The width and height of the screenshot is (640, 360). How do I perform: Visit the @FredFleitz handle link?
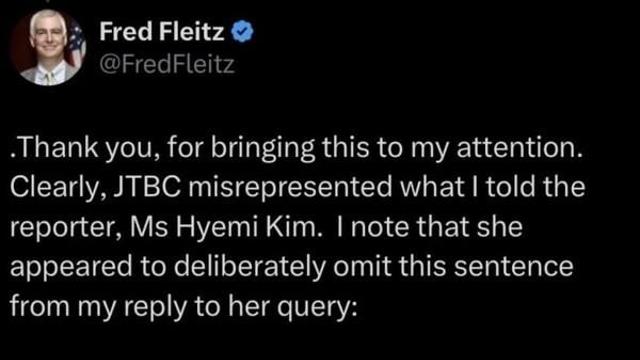[x=167, y=64]
